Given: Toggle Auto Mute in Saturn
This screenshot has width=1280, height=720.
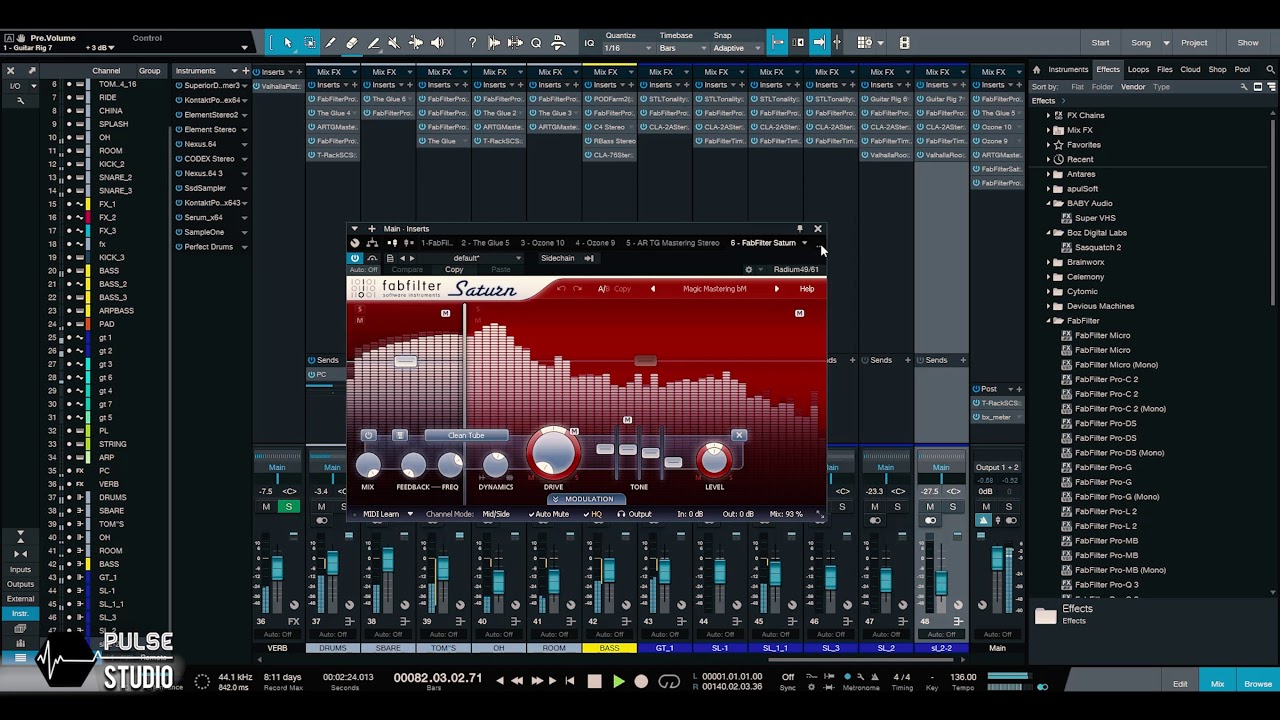Looking at the screenshot, I should 549,514.
